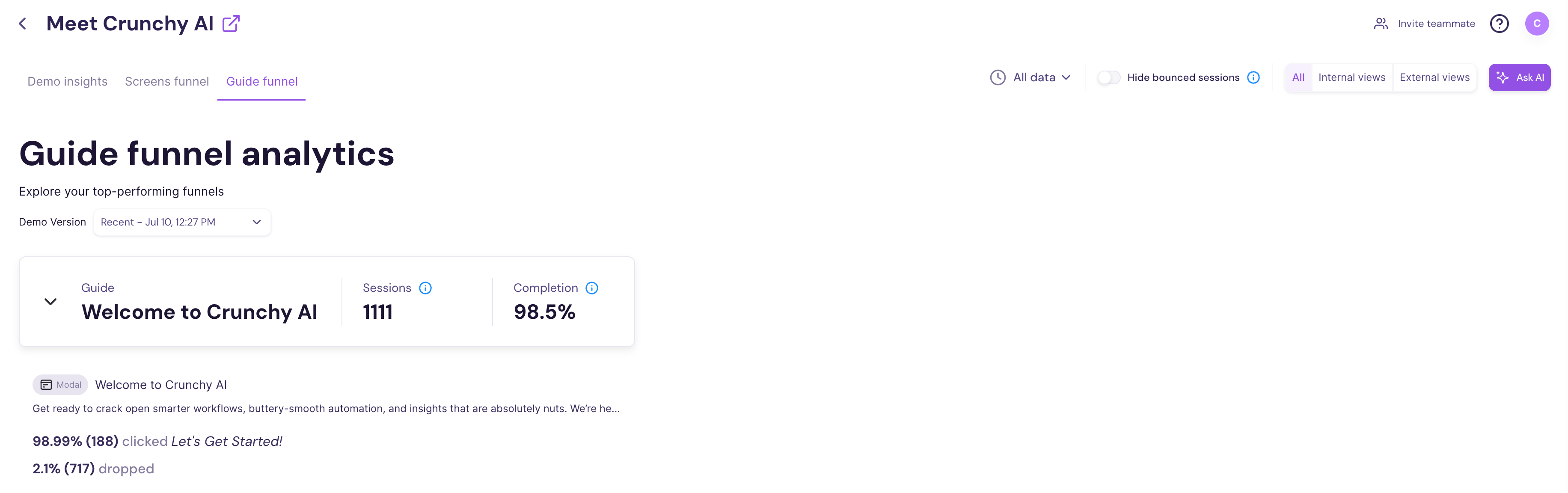
Task: Collapse the Welcome to Crunchy AI guide card
Action: tap(50, 301)
